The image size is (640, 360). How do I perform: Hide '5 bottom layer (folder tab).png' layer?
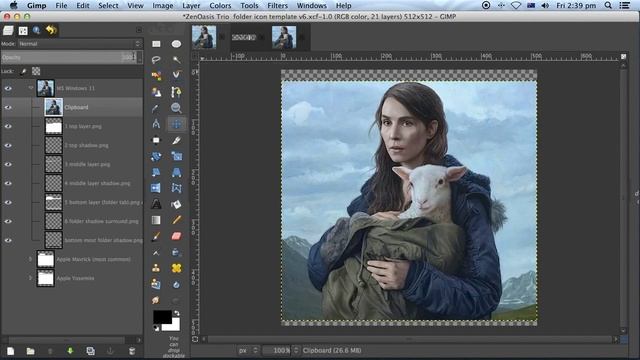pyautogui.click(x=8, y=202)
